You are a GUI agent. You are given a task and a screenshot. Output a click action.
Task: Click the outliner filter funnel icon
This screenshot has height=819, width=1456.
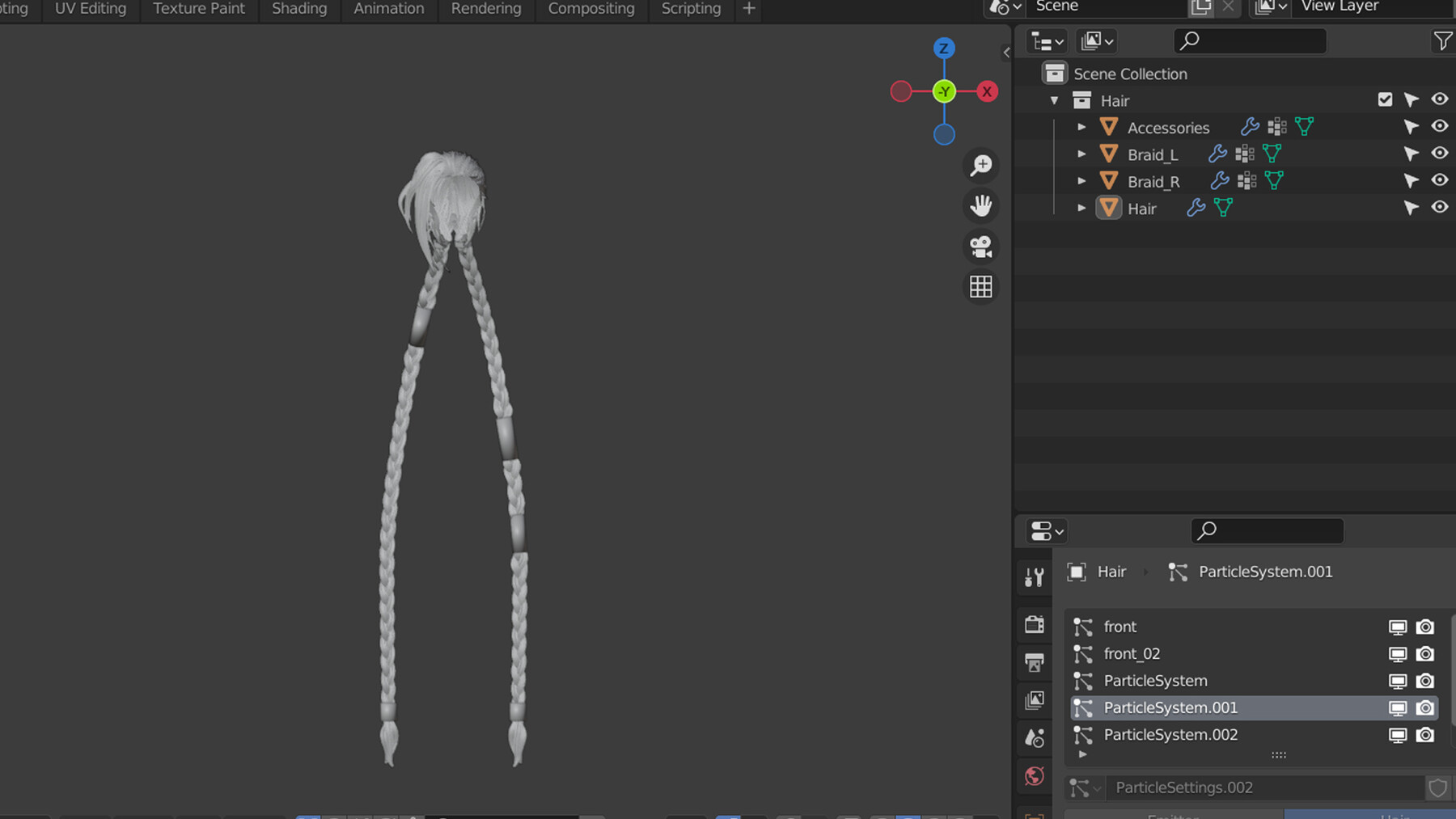pyautogui.click(x=1441, y=40)
